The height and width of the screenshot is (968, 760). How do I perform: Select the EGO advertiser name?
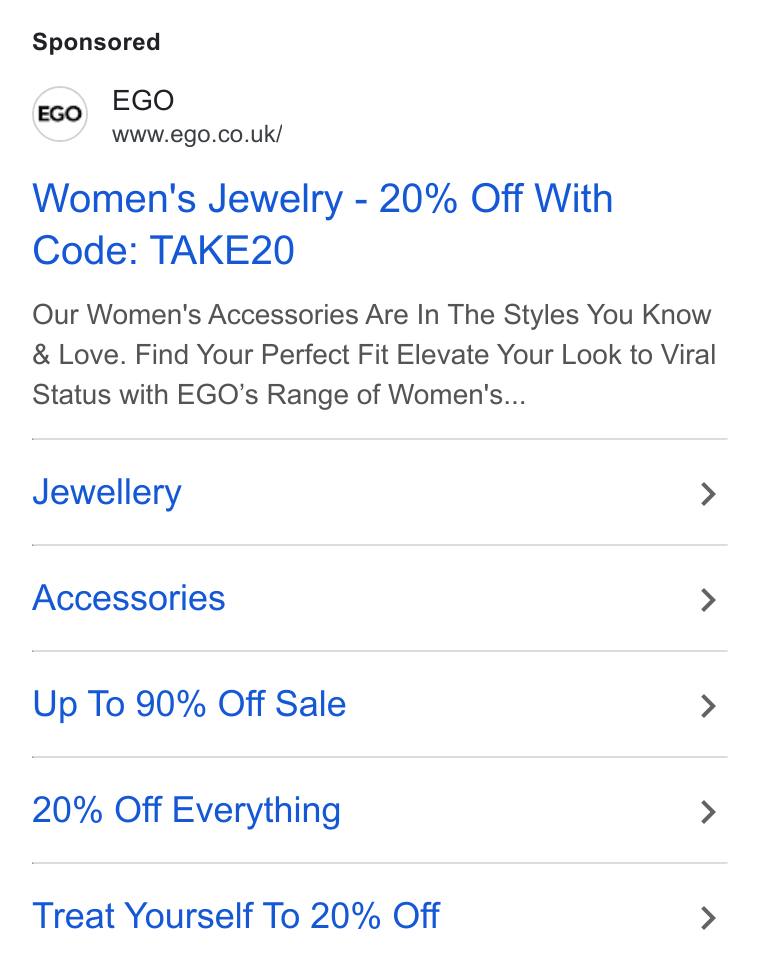click(143, 101)
